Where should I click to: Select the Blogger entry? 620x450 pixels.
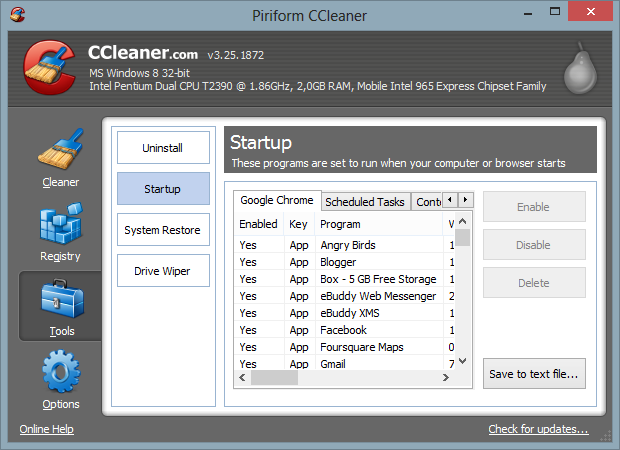coord(344,262)
